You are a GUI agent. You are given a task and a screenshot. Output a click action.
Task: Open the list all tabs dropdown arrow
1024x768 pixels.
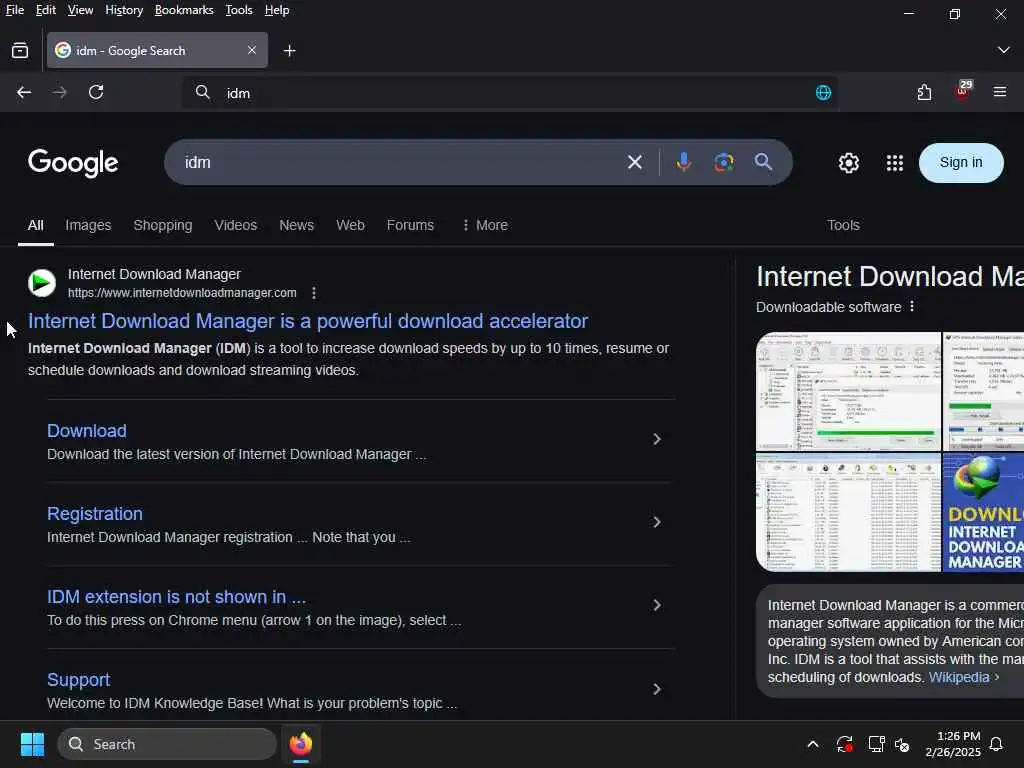(1004, 50)
